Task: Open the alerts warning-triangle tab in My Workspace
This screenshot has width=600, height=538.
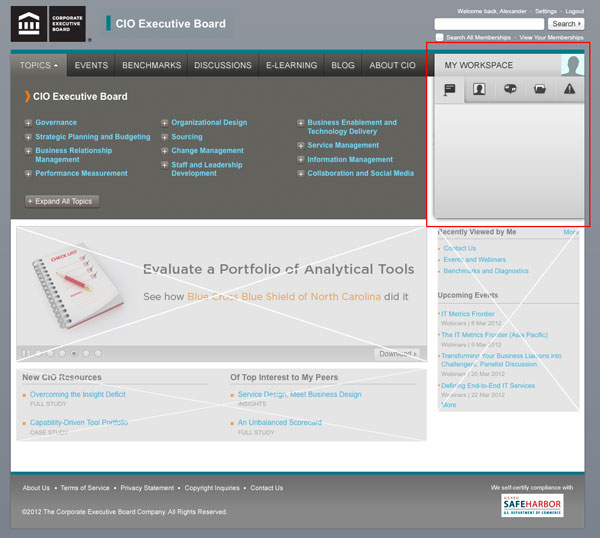Action: point(570,89)
